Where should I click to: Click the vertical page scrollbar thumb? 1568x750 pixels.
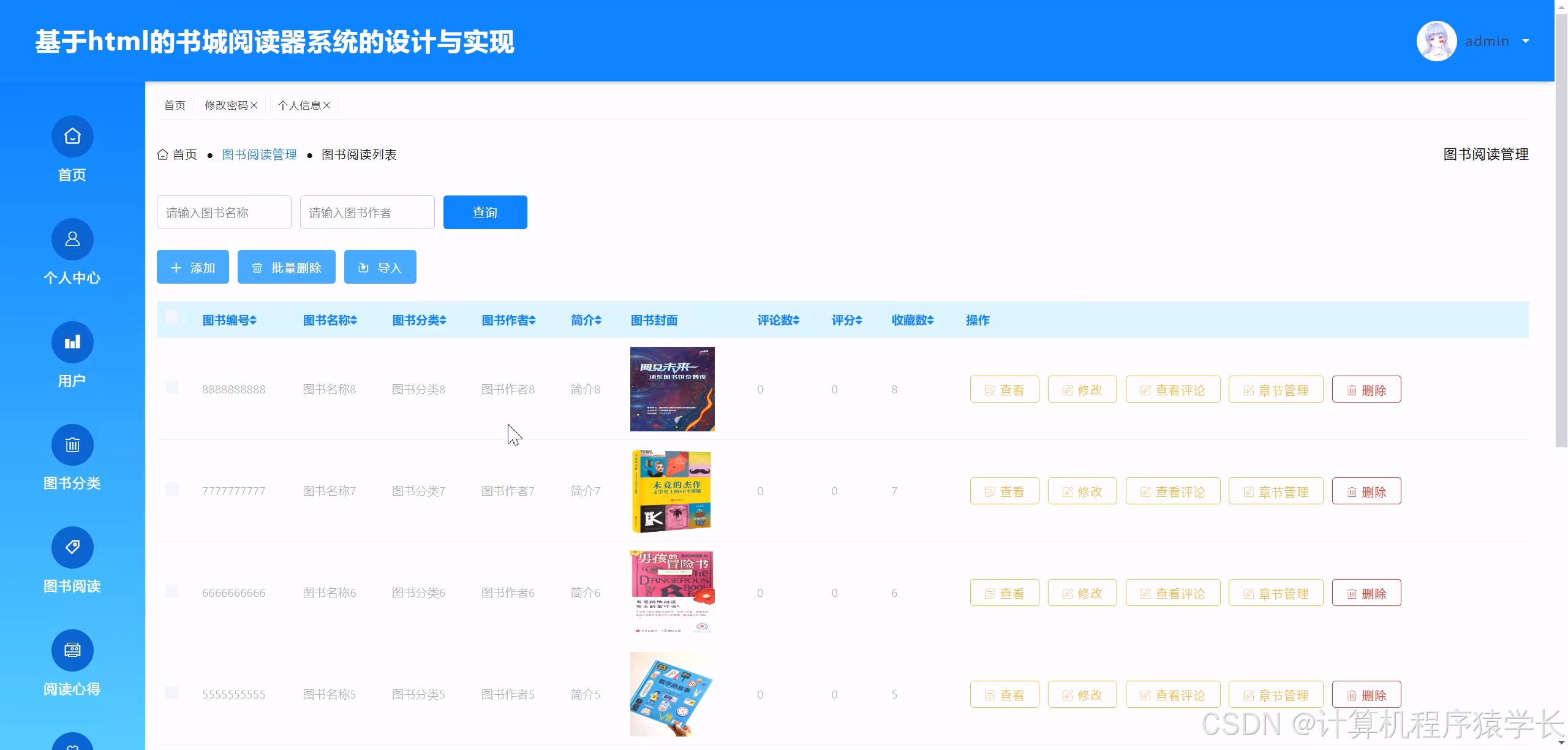[x=1561, y=230]
